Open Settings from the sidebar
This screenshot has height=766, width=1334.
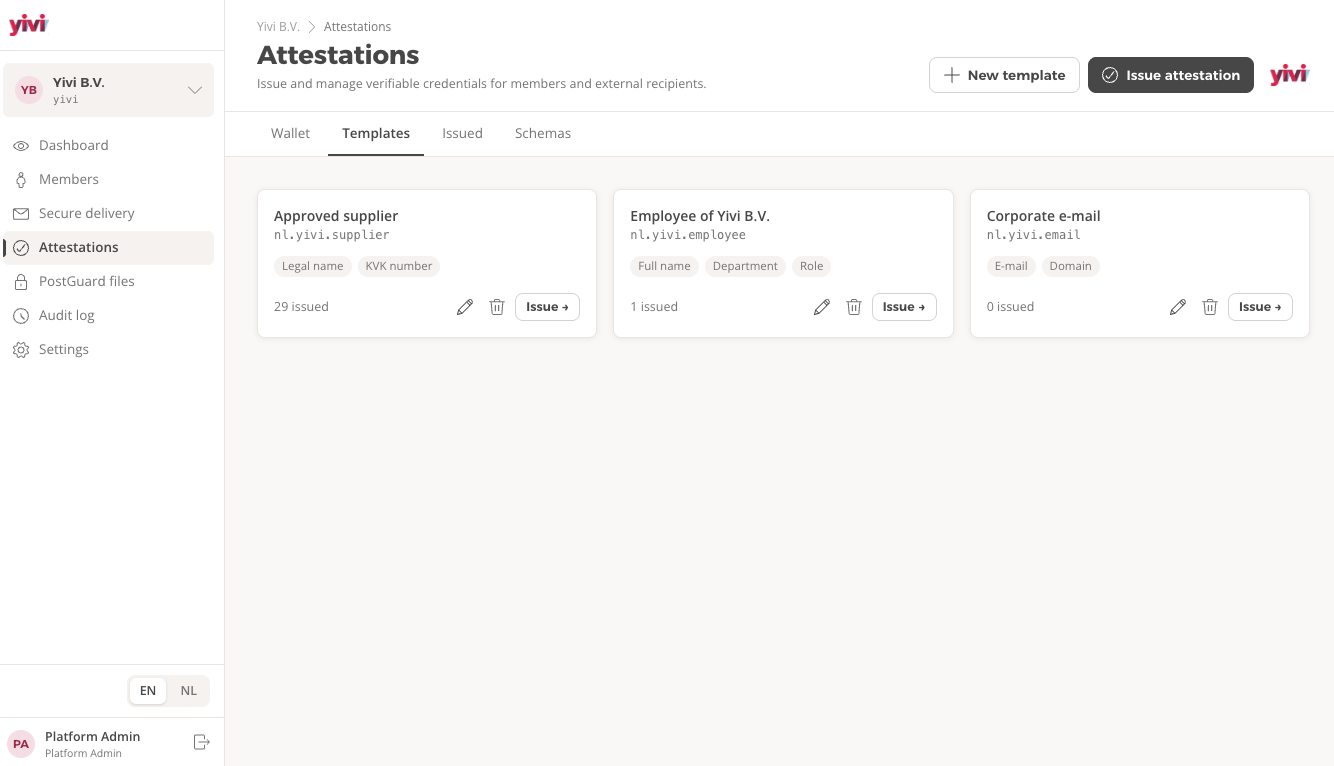click(108, 349)
